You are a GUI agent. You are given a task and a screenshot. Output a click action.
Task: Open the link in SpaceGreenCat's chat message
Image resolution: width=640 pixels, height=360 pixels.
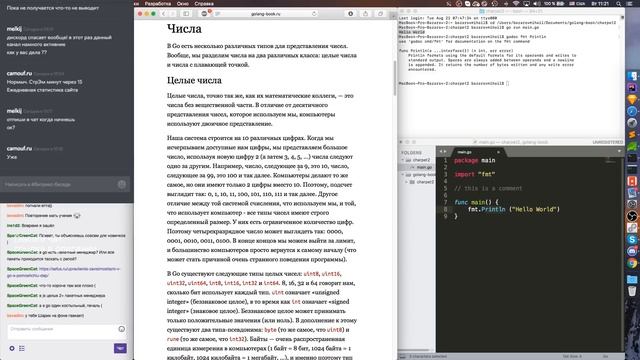pos(64,272)
